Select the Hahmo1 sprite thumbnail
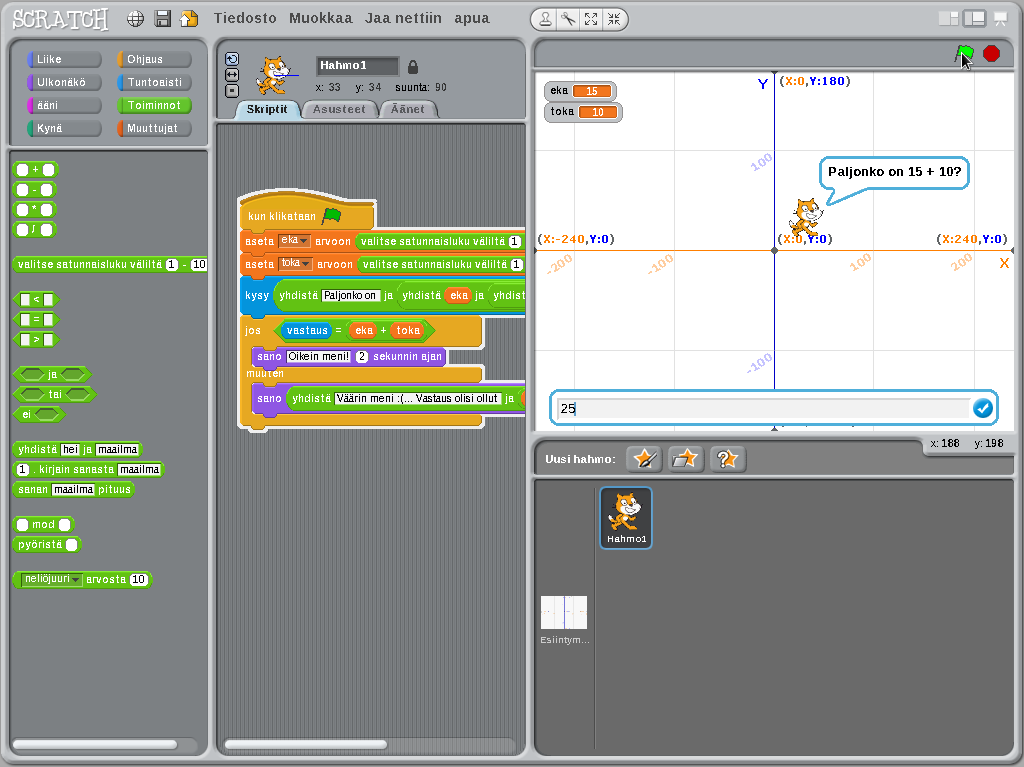 coord(626,517)
